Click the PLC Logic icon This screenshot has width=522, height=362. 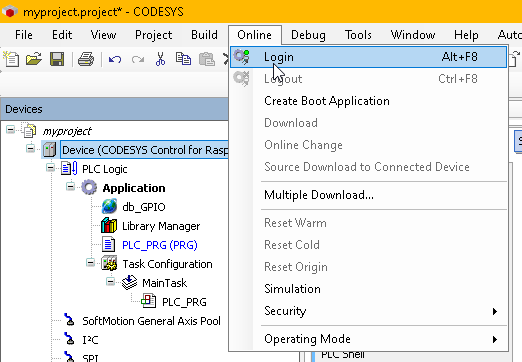point(69,168)
